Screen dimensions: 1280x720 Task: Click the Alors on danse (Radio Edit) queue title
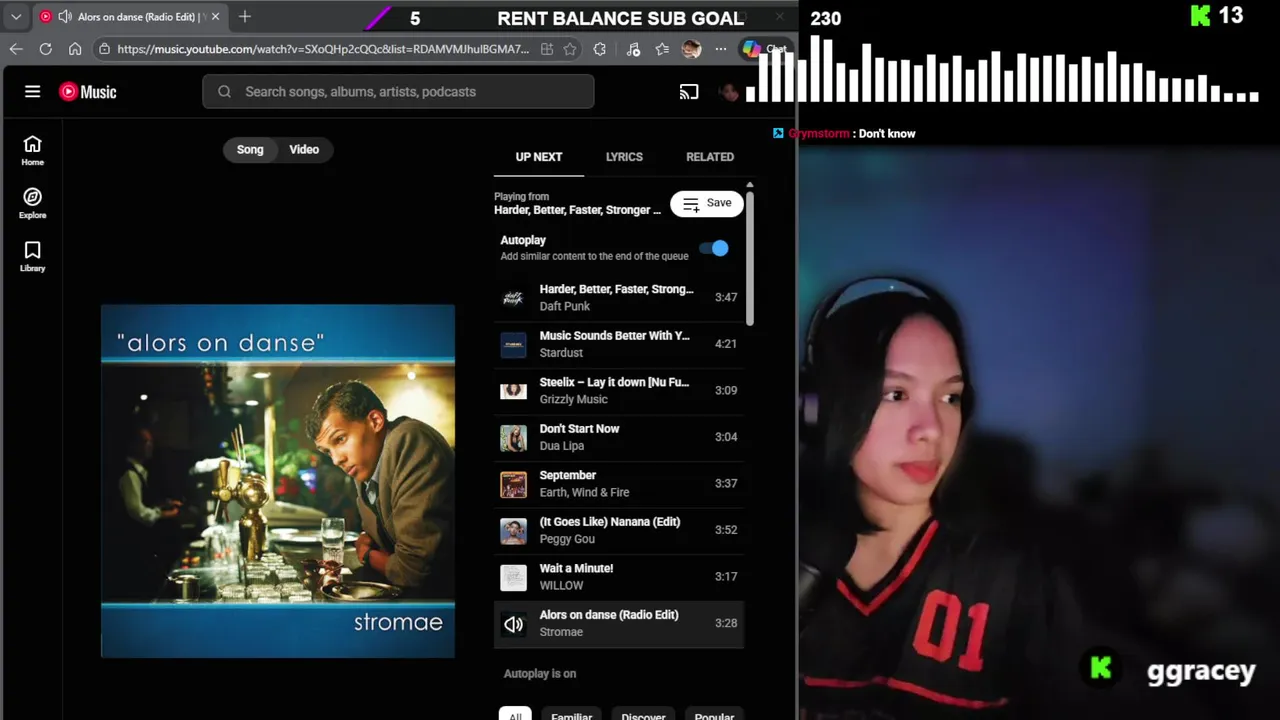pyautogui.click(x=609, y=615)
